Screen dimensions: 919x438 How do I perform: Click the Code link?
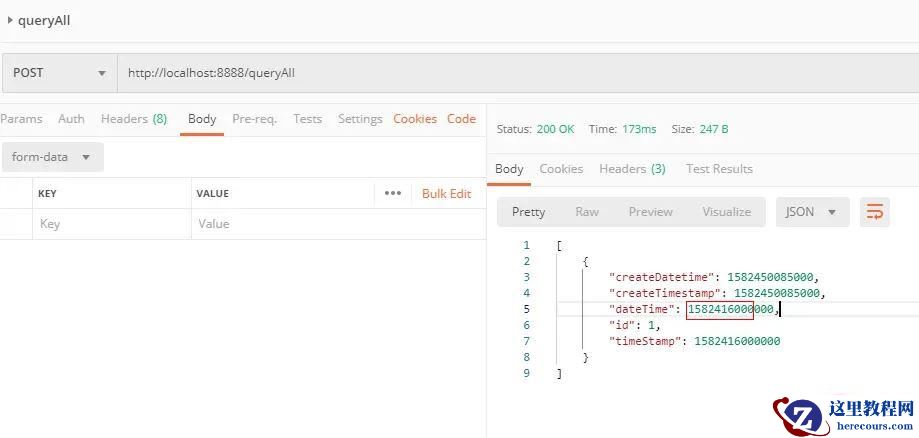coord(461,119)
